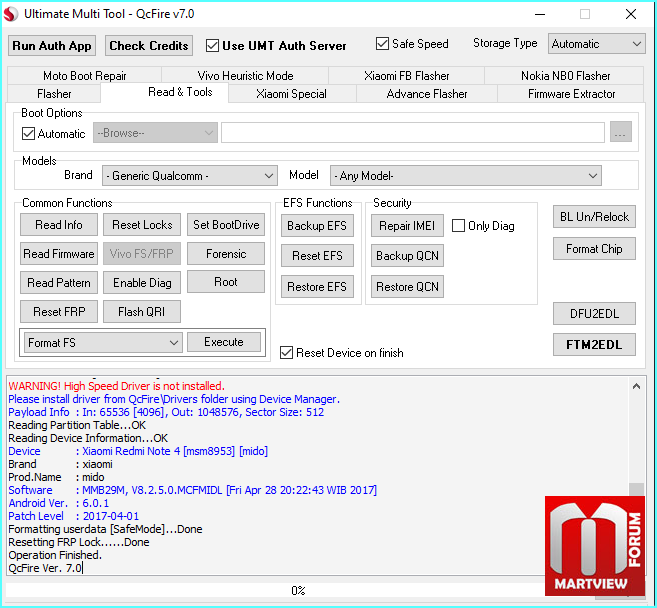Minimize the QcFire window

tap(540, 14)
